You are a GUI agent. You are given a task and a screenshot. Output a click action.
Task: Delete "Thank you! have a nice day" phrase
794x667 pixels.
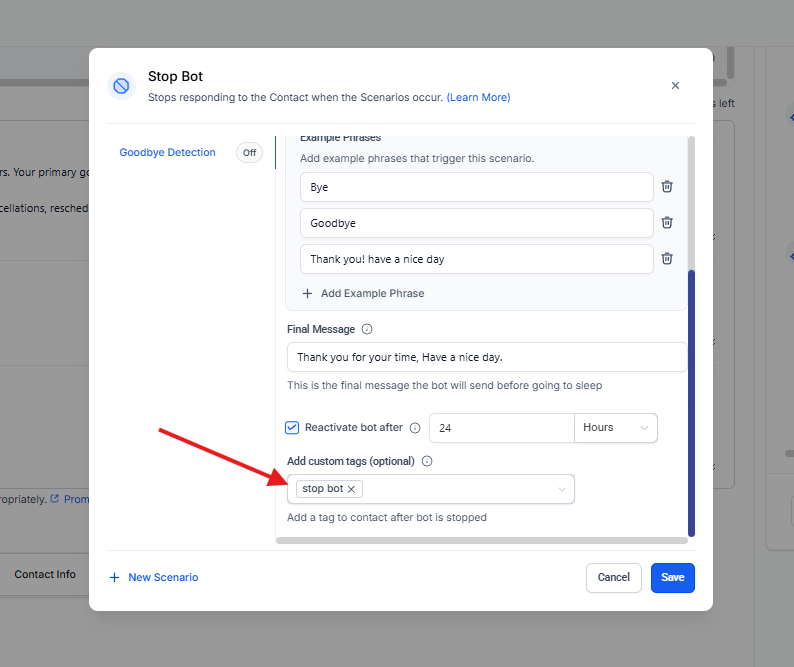(667, 259)
